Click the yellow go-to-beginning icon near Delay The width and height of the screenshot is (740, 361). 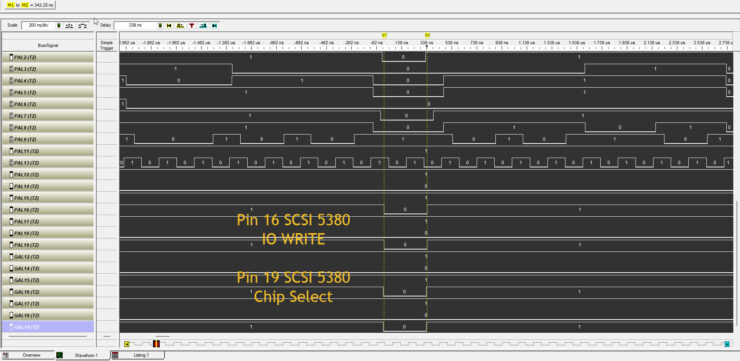[x=168, y=25]
